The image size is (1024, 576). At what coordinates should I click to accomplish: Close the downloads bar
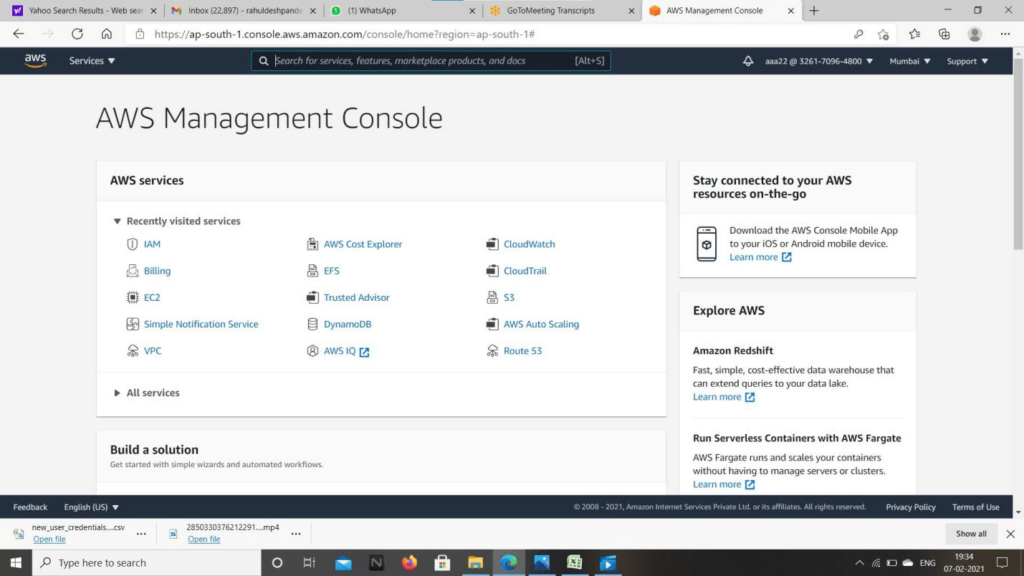tap(1010, 534)
